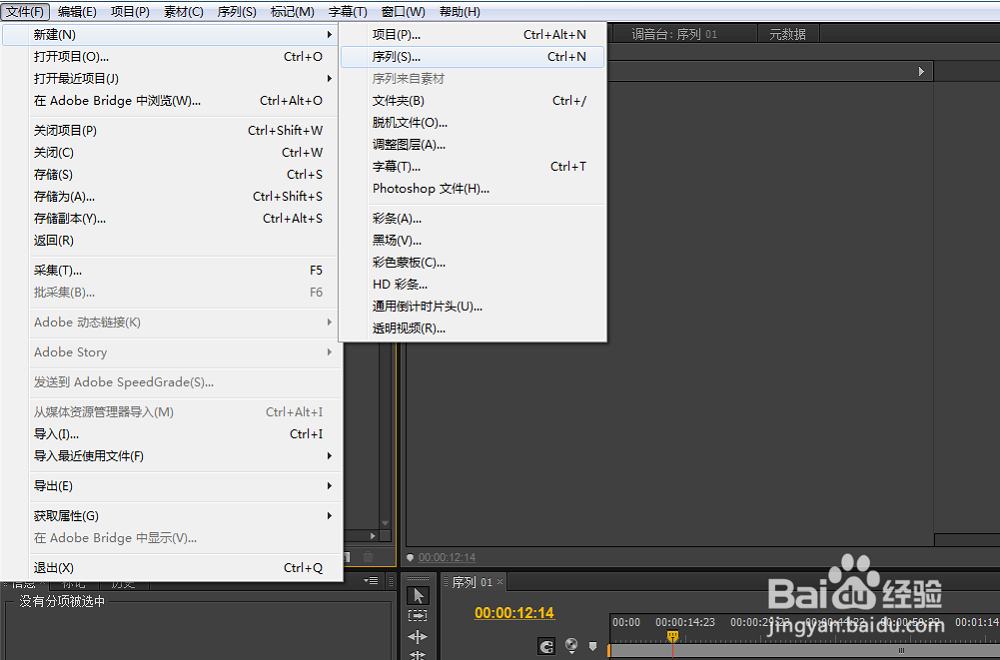The width and height of the screenshot is (1000, 660).
Task: Choose 透明视频(R)... in submenu
Action: 473,328
